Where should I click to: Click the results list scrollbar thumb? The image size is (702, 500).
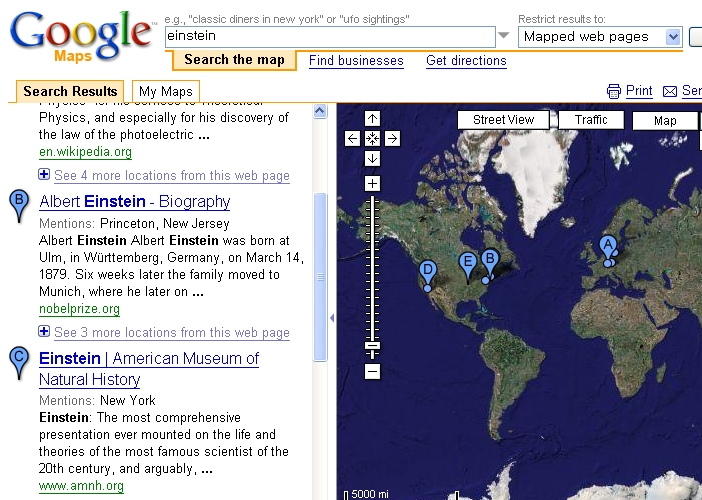[x=320, y=277]
